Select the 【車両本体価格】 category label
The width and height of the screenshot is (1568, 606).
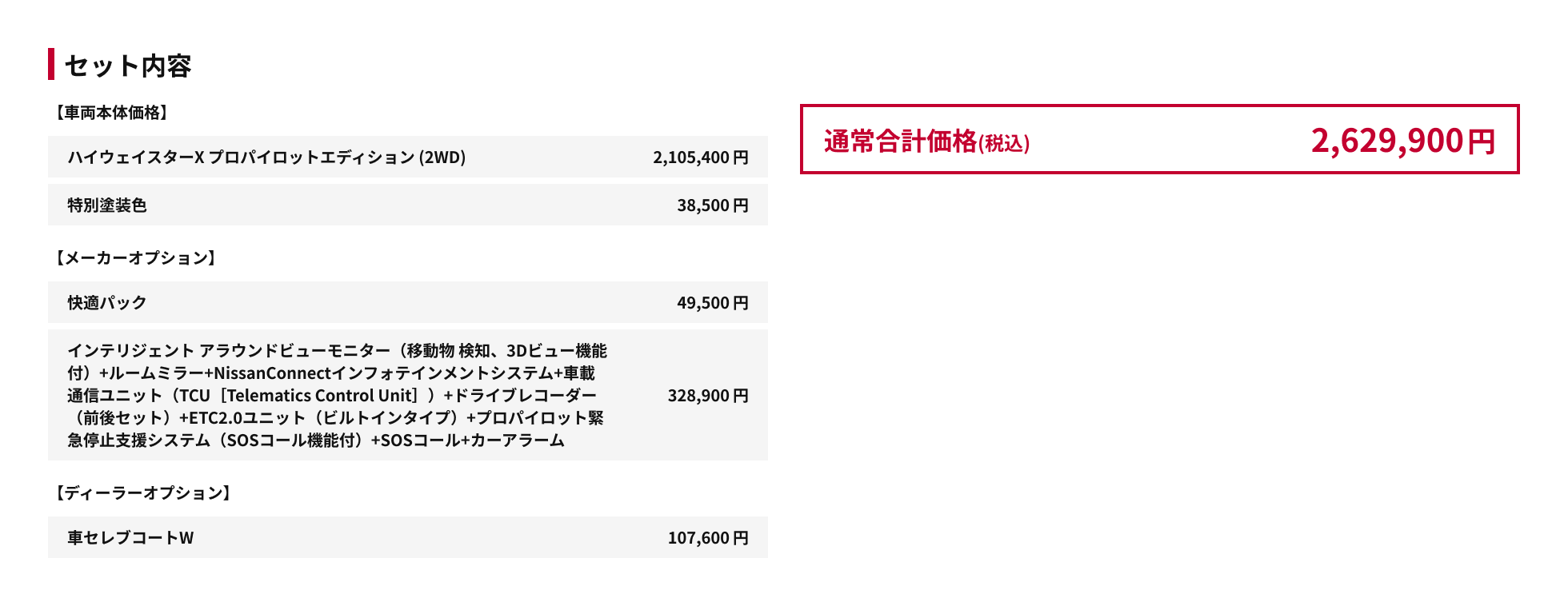point(111,113)
